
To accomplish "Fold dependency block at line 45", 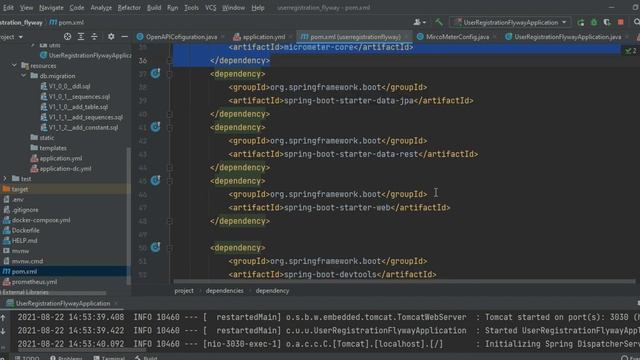I will [170, 181].
